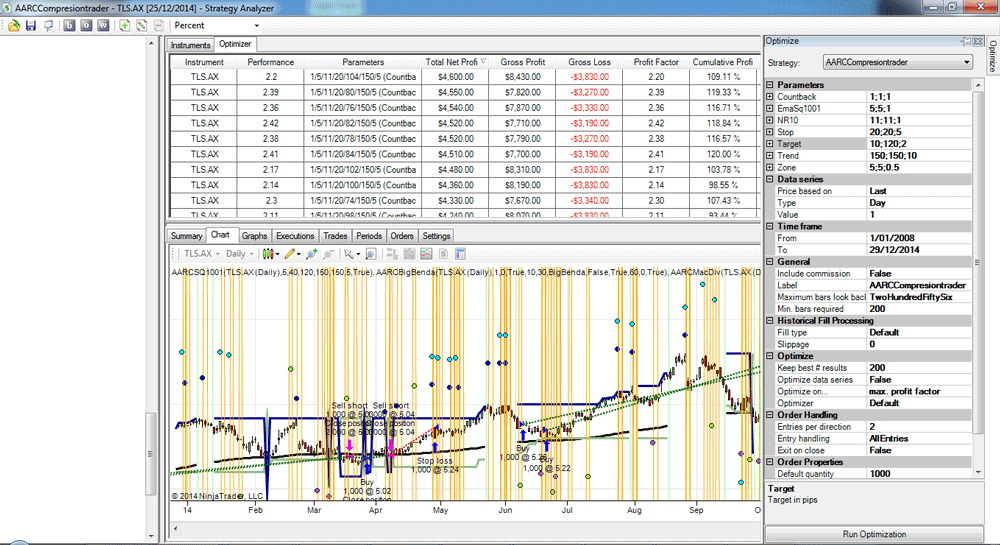Expand the Target parameter row
The width and height of the screenshot is (1000, 545).
[x=769, y=144]
